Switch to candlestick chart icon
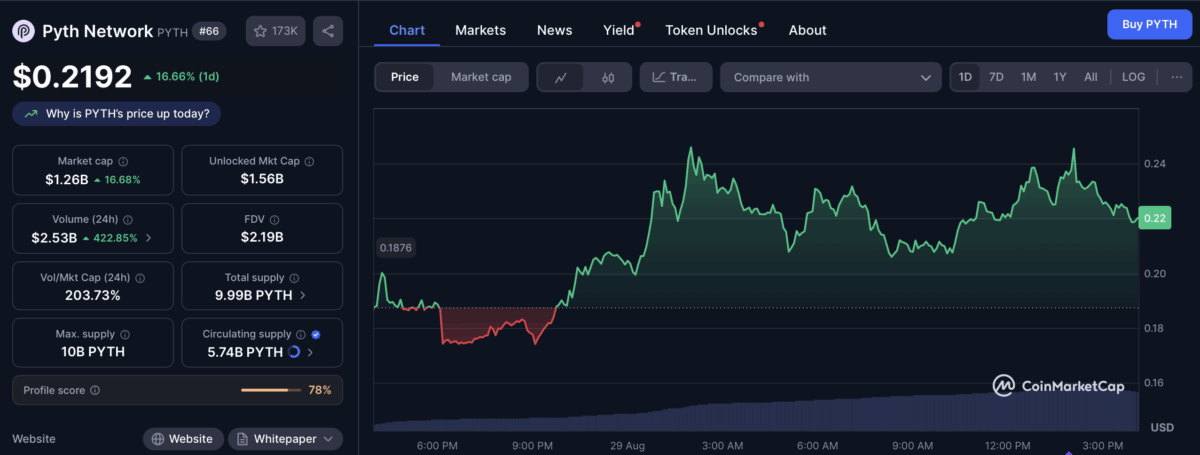1200x455 pixels. (607, 77)
